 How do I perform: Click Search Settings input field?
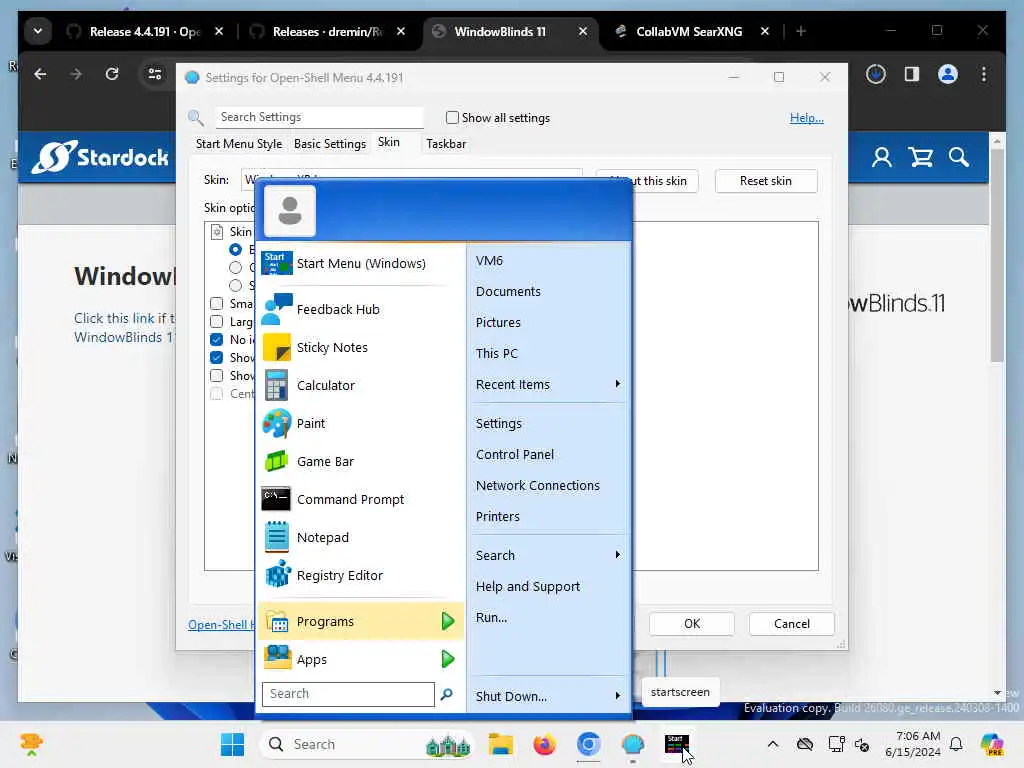pyautogui.click(x=319, y=117)
